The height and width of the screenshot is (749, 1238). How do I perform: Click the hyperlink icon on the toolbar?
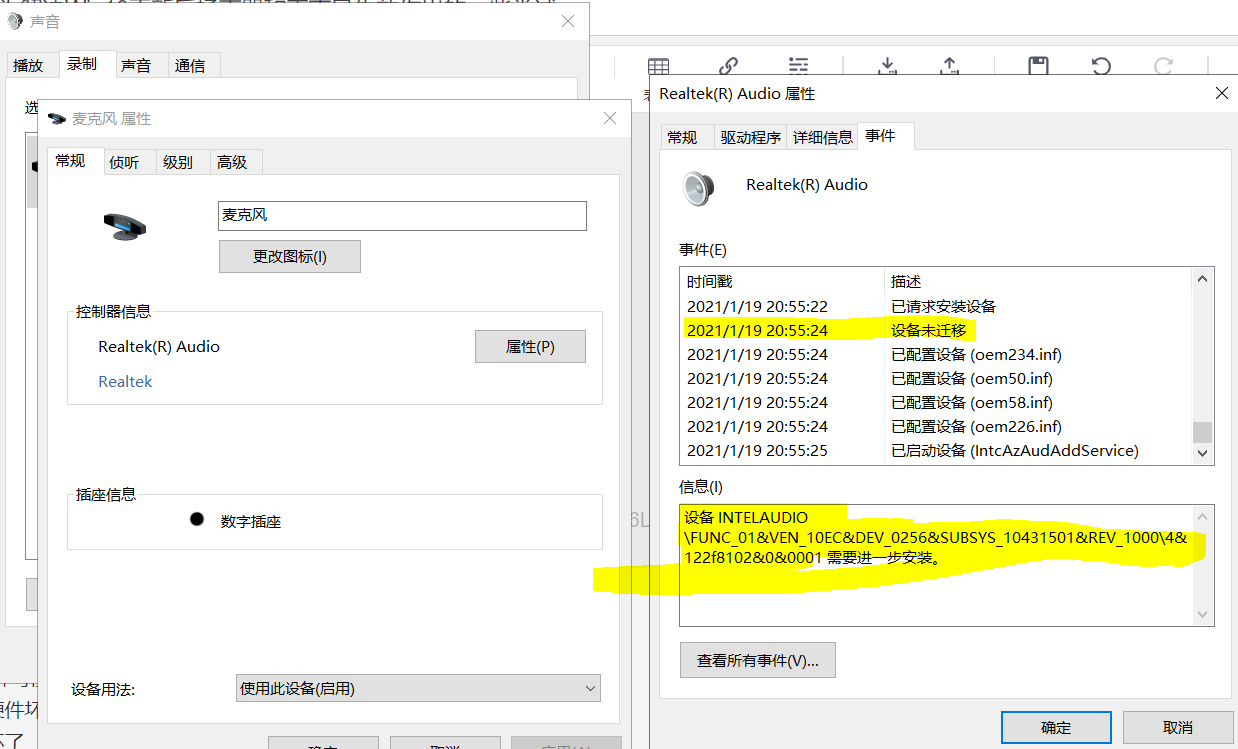[x=728, y=66]
